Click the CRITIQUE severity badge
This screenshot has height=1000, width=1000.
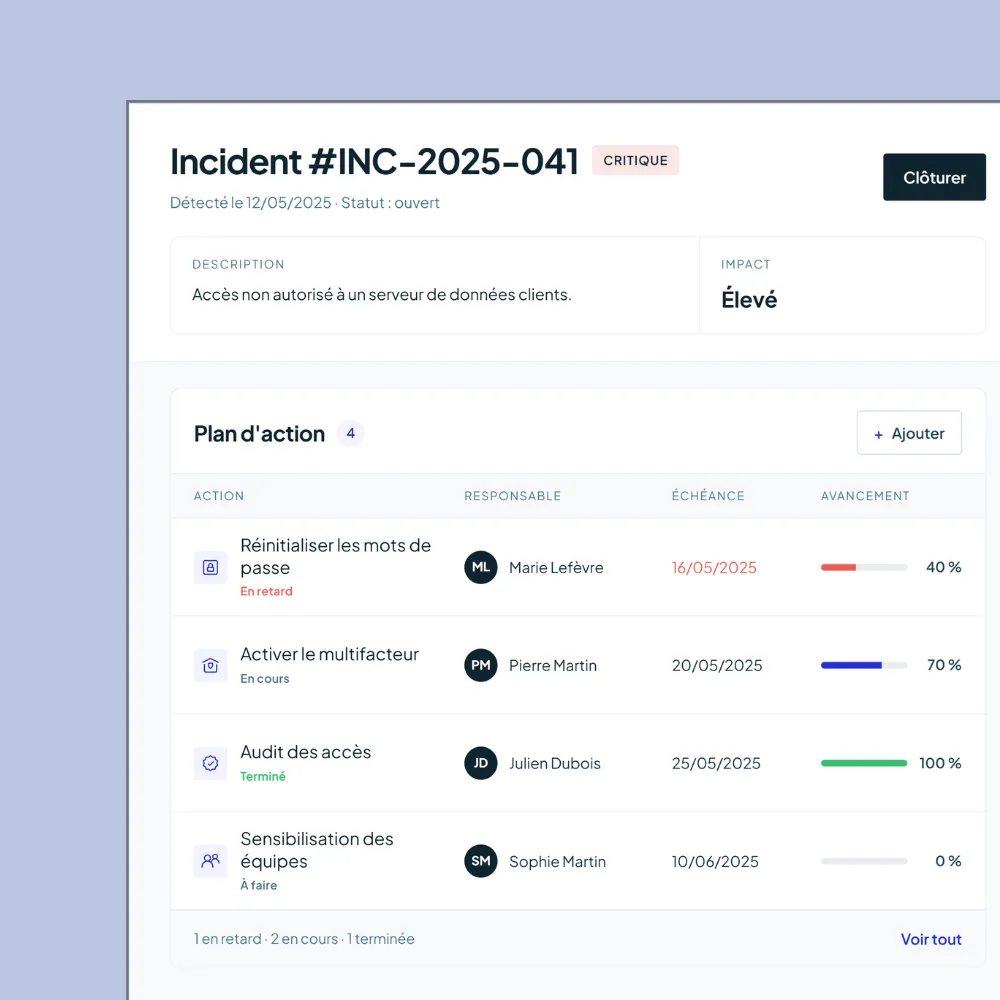click(635, 160)
